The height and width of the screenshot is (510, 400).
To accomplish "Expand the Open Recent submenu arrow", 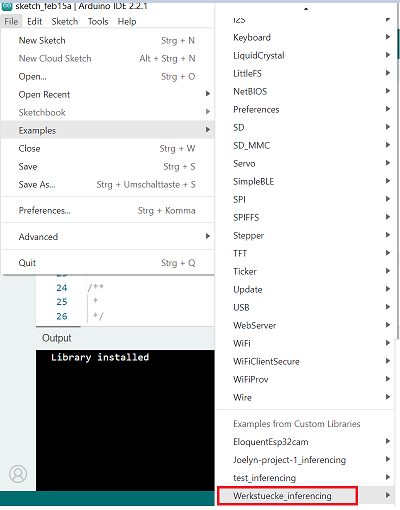I will [x=208, y=94].
